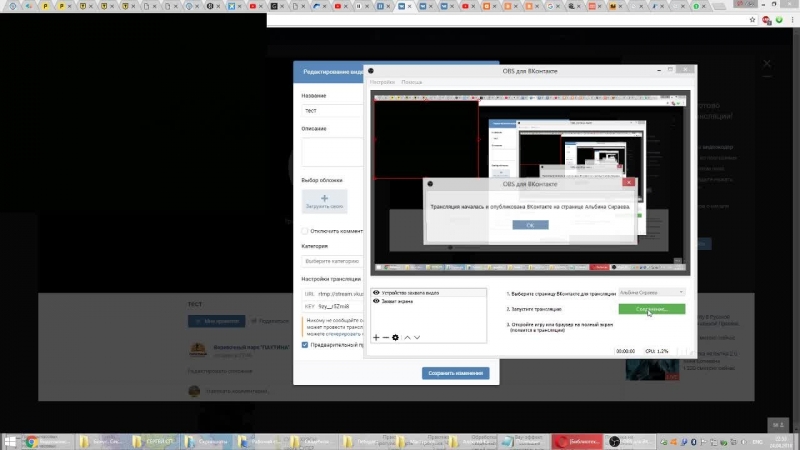Bookmark the page with the star icon
The height and width of the screenshot is (450, 800).
click(752, 20)
